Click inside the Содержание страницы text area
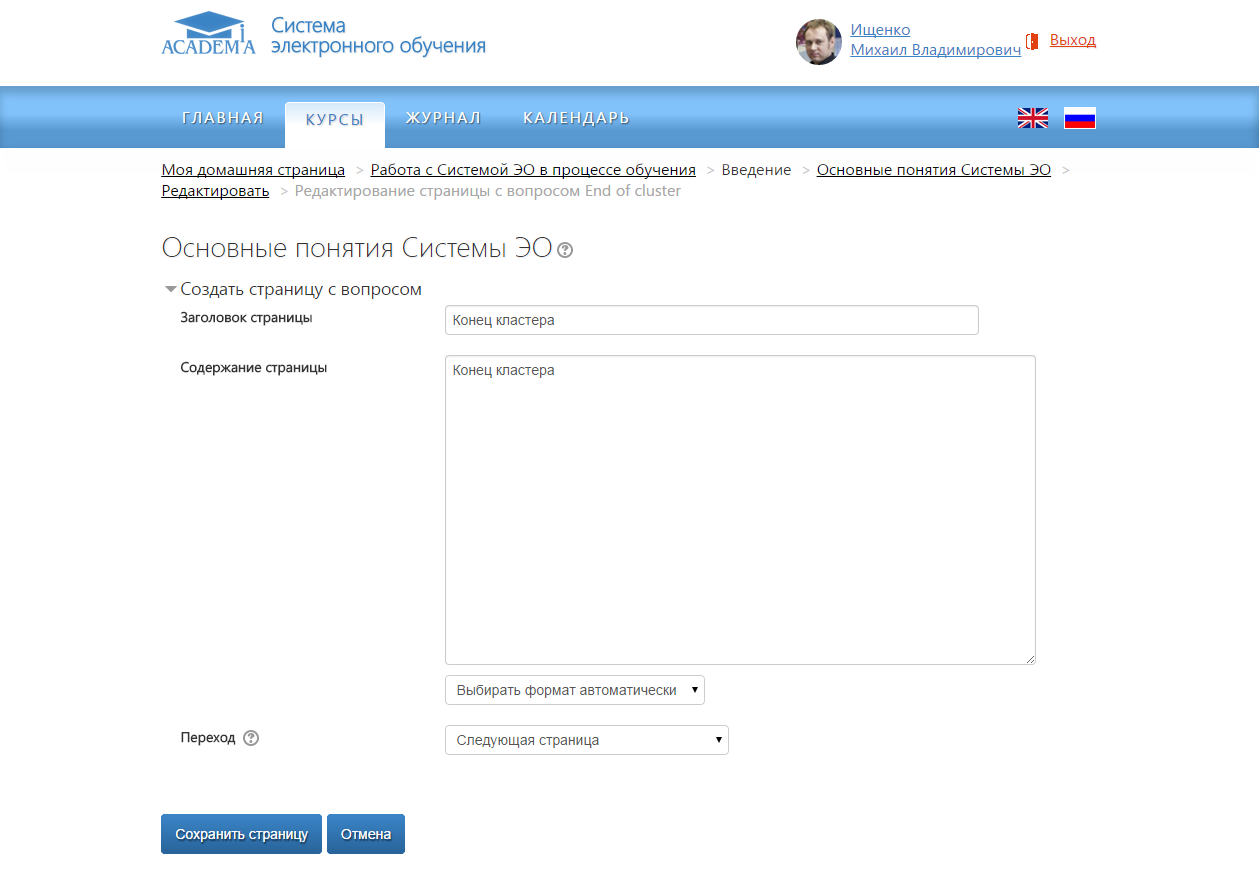 739,510
